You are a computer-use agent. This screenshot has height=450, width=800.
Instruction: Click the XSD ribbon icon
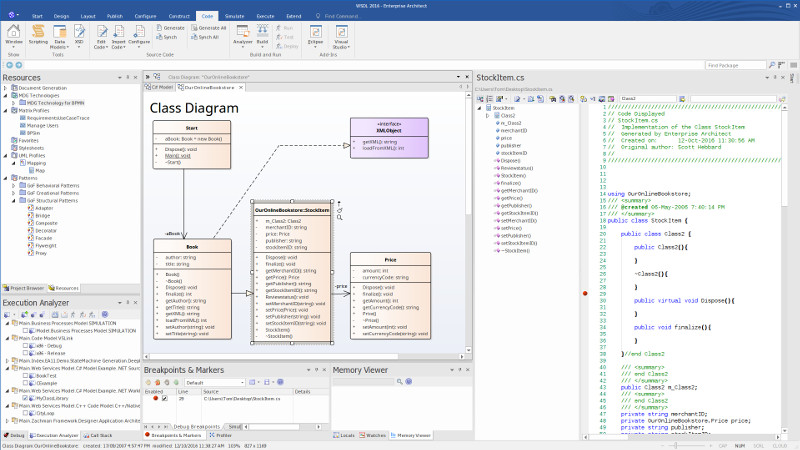(79, 36)
